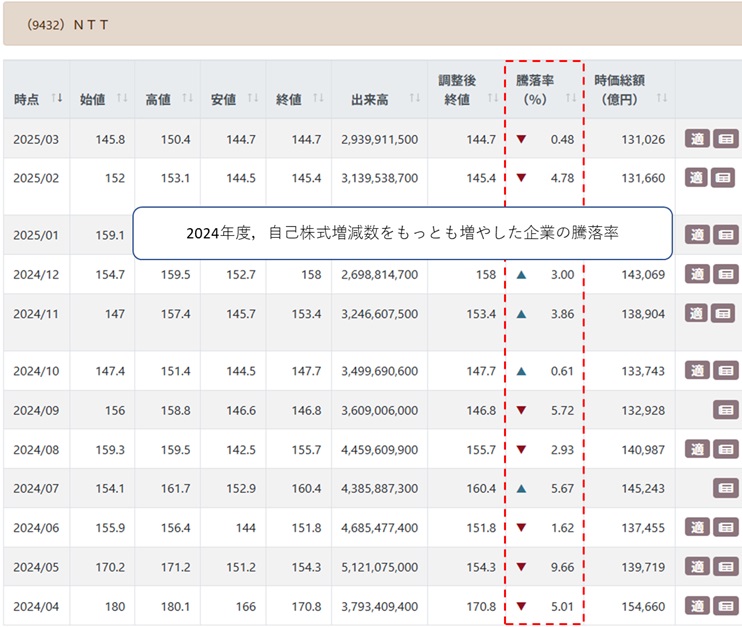Sort the table by 安値 column
742x627 pixels.
[253, 98]
